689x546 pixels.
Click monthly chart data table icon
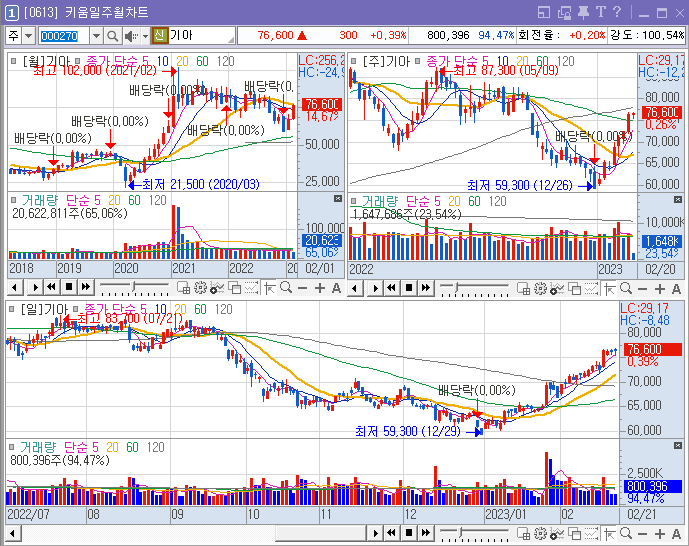(x=184, y=288)
